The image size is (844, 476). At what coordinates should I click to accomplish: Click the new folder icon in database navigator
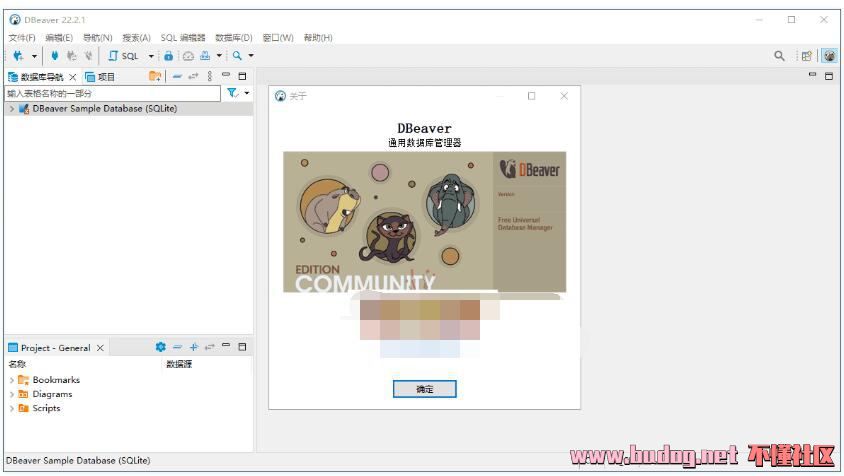click(x=154, y=77)
